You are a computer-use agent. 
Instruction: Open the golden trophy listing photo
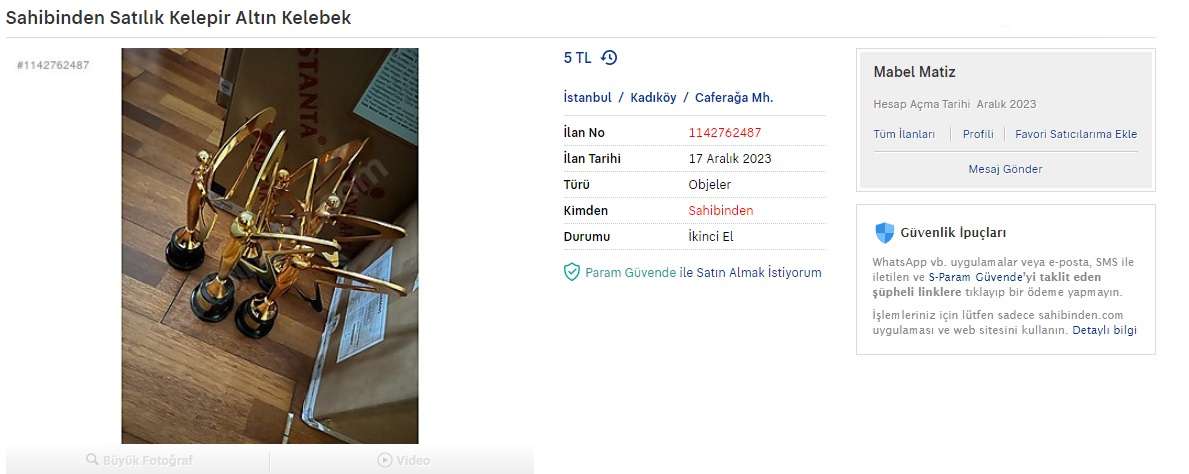pos(270,246)
